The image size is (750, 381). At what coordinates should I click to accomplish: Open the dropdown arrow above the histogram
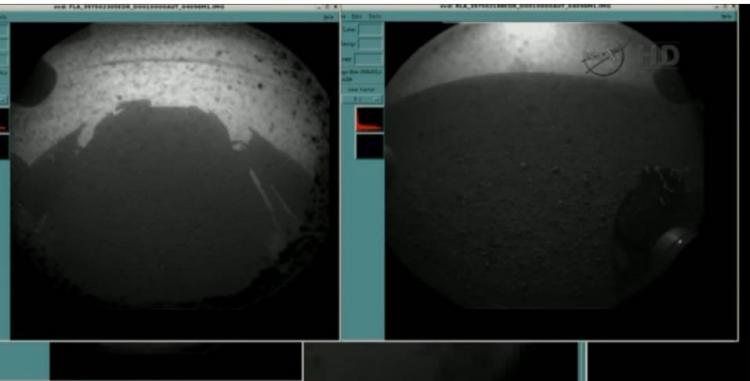[x=378, y=99]
